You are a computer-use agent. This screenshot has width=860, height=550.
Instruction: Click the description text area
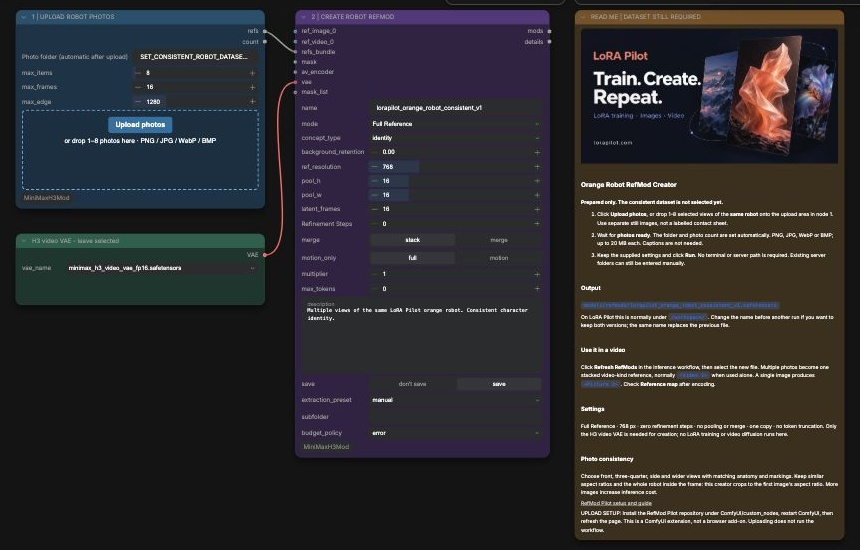(x=422, y=336)
